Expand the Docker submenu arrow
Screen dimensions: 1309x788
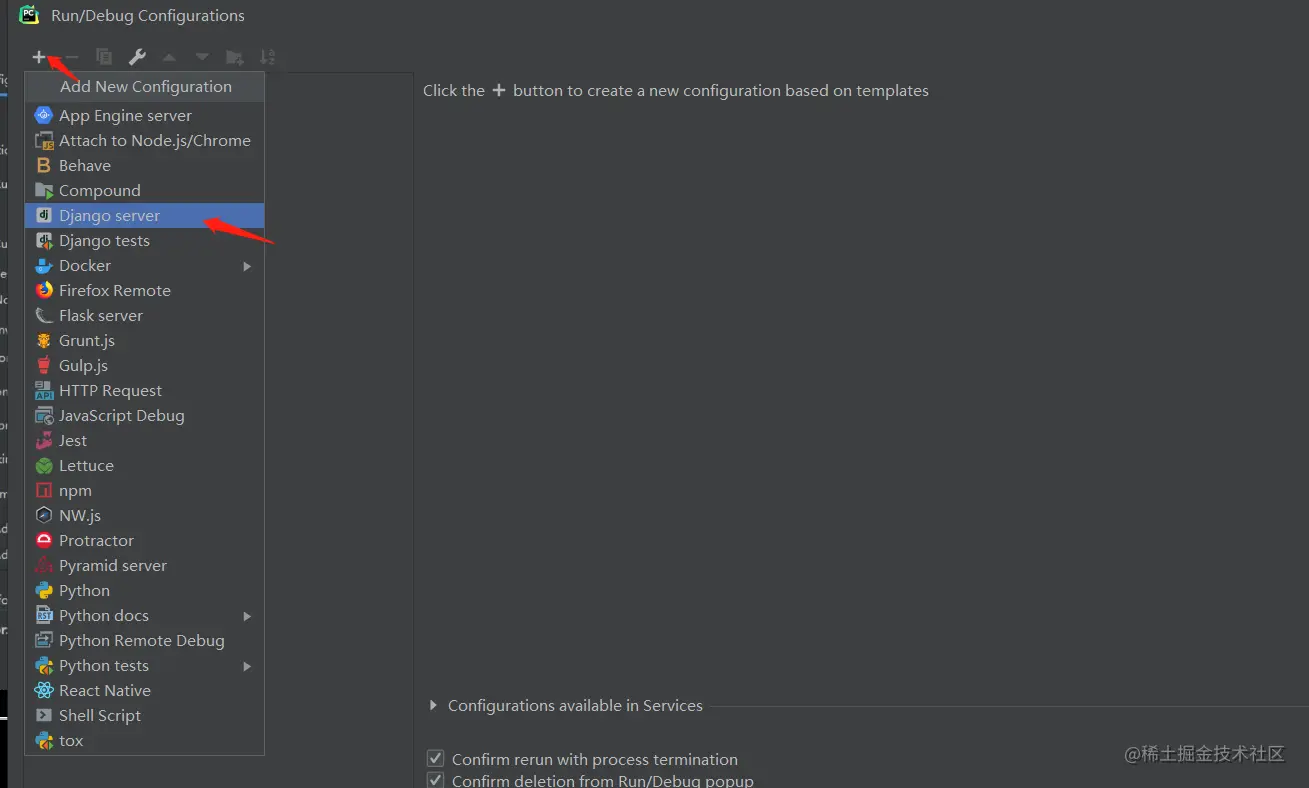[x=247, y=266]
